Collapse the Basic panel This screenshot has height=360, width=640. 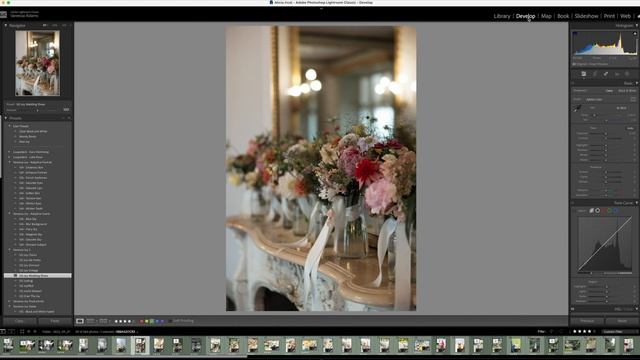pos(636,83)
